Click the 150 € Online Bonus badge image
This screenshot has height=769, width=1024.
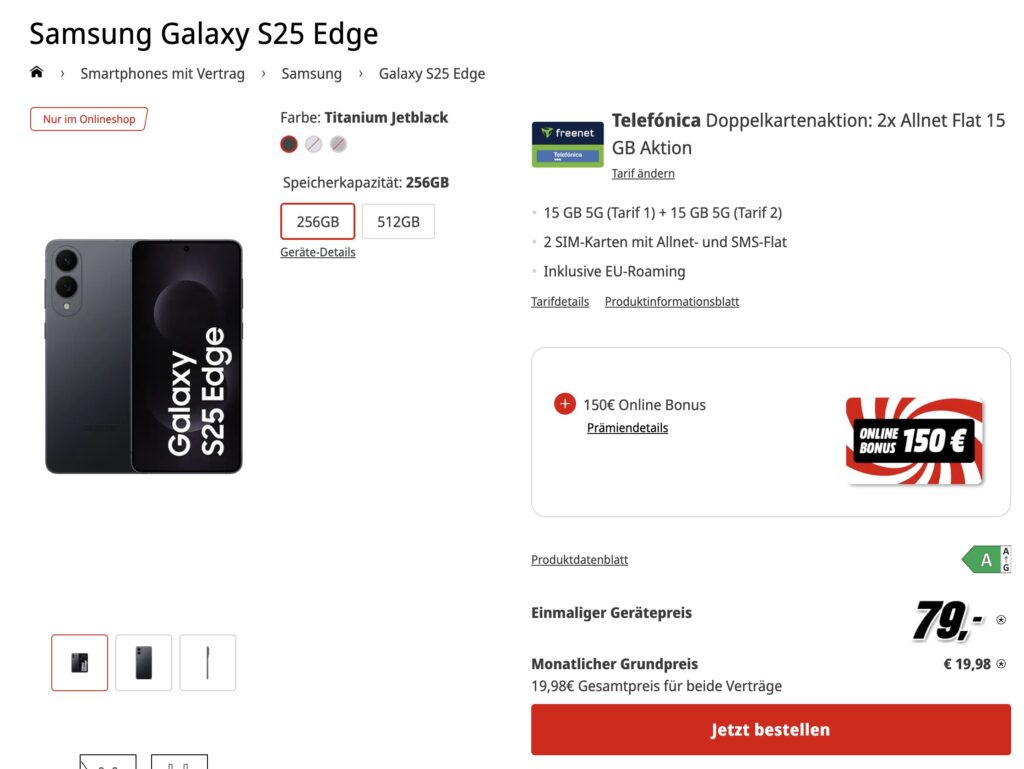(x=914, y=440)
